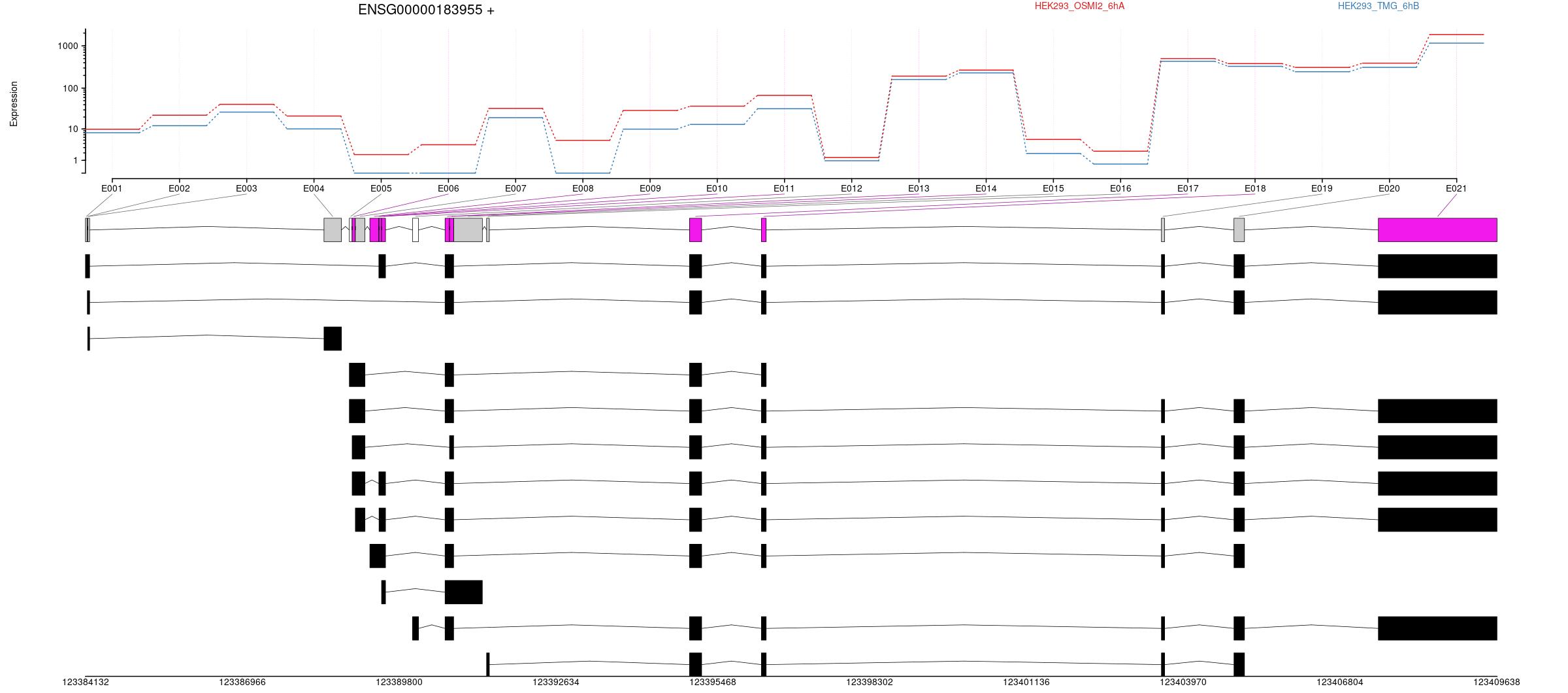Click the E014 exon label
Screen dimensions: 1568x693
986,188
